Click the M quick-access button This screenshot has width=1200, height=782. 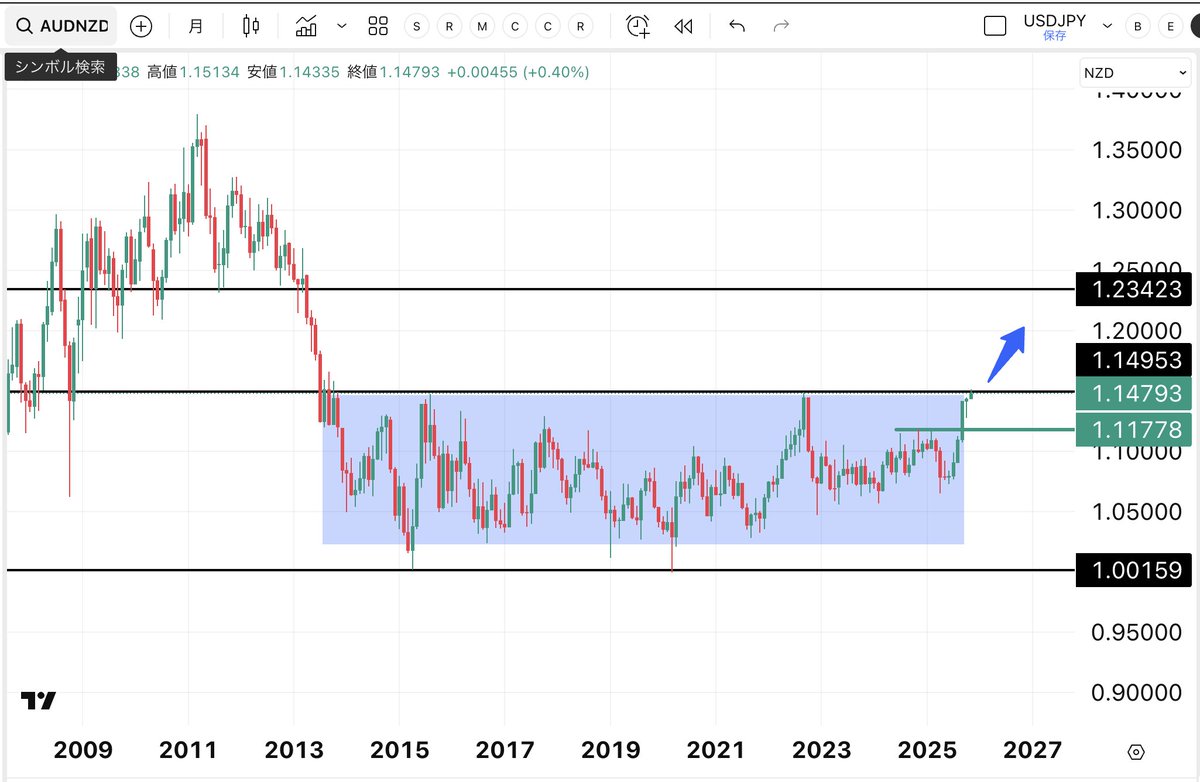(x=483, y=27)
